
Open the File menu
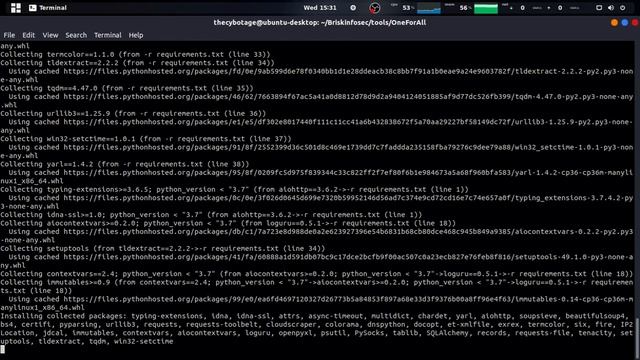9,35
